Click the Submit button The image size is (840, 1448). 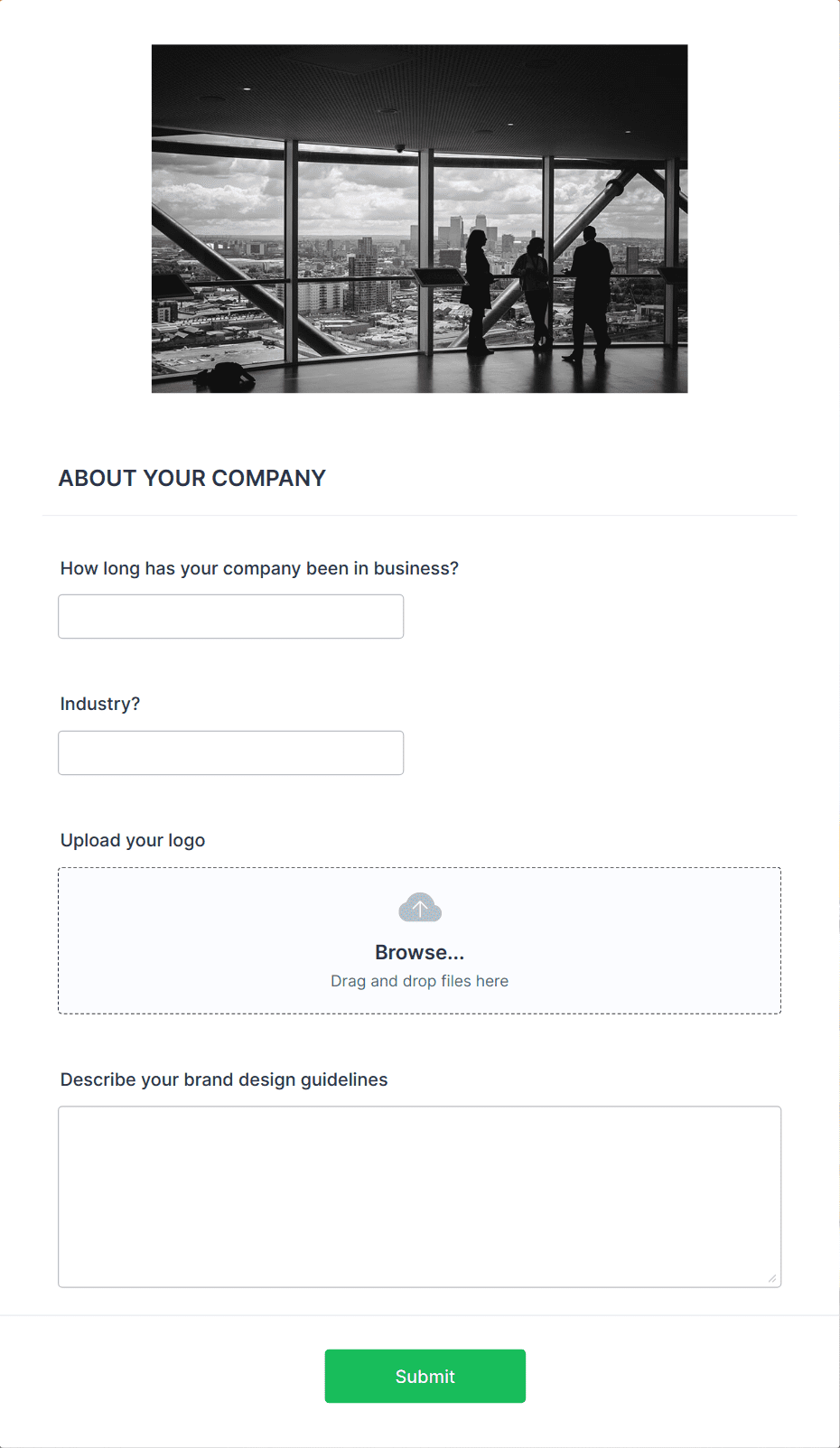425,1376
